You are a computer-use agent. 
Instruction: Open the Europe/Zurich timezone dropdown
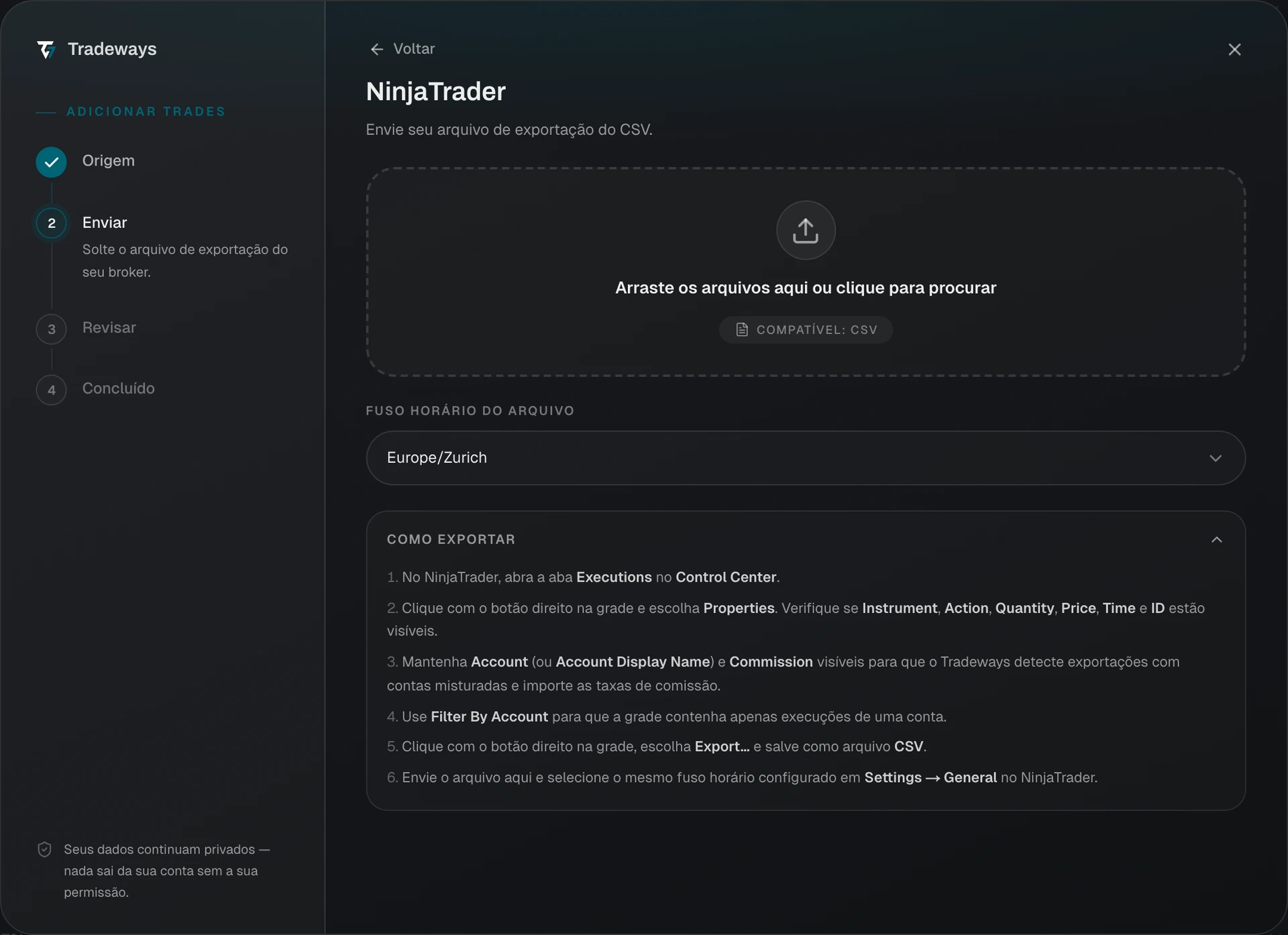pyautogui.click(x=806, y=458)
